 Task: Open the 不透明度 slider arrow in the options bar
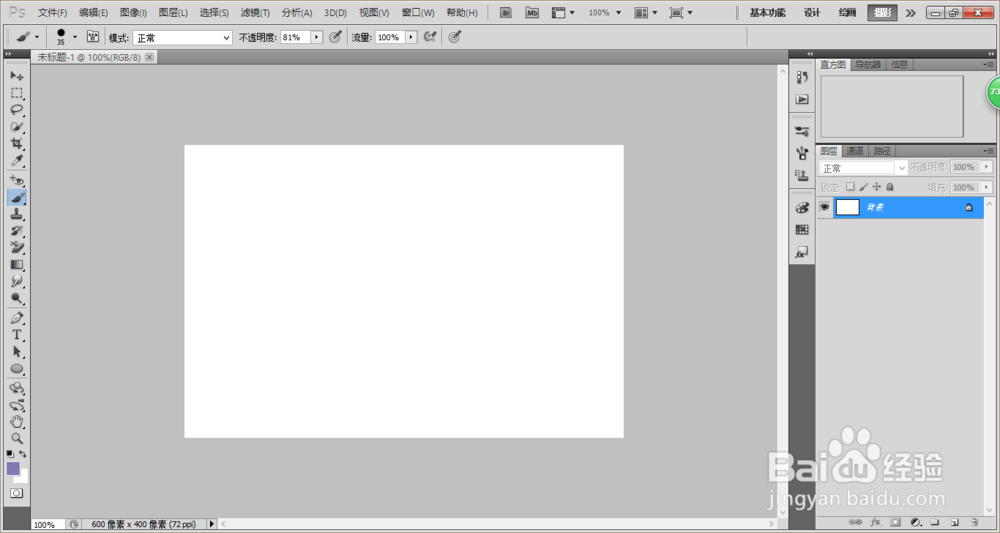pyautogui.click(x=316, y=37)
